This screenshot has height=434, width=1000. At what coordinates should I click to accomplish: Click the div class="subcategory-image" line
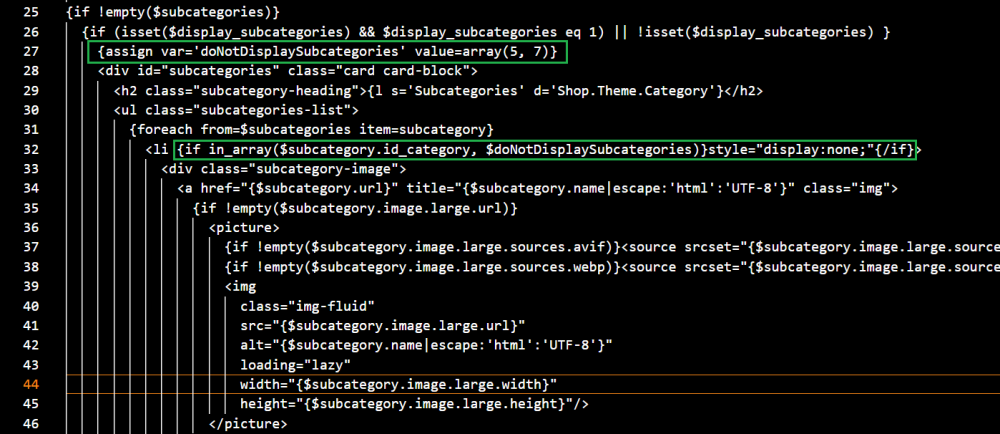click(x=284, y=169)
